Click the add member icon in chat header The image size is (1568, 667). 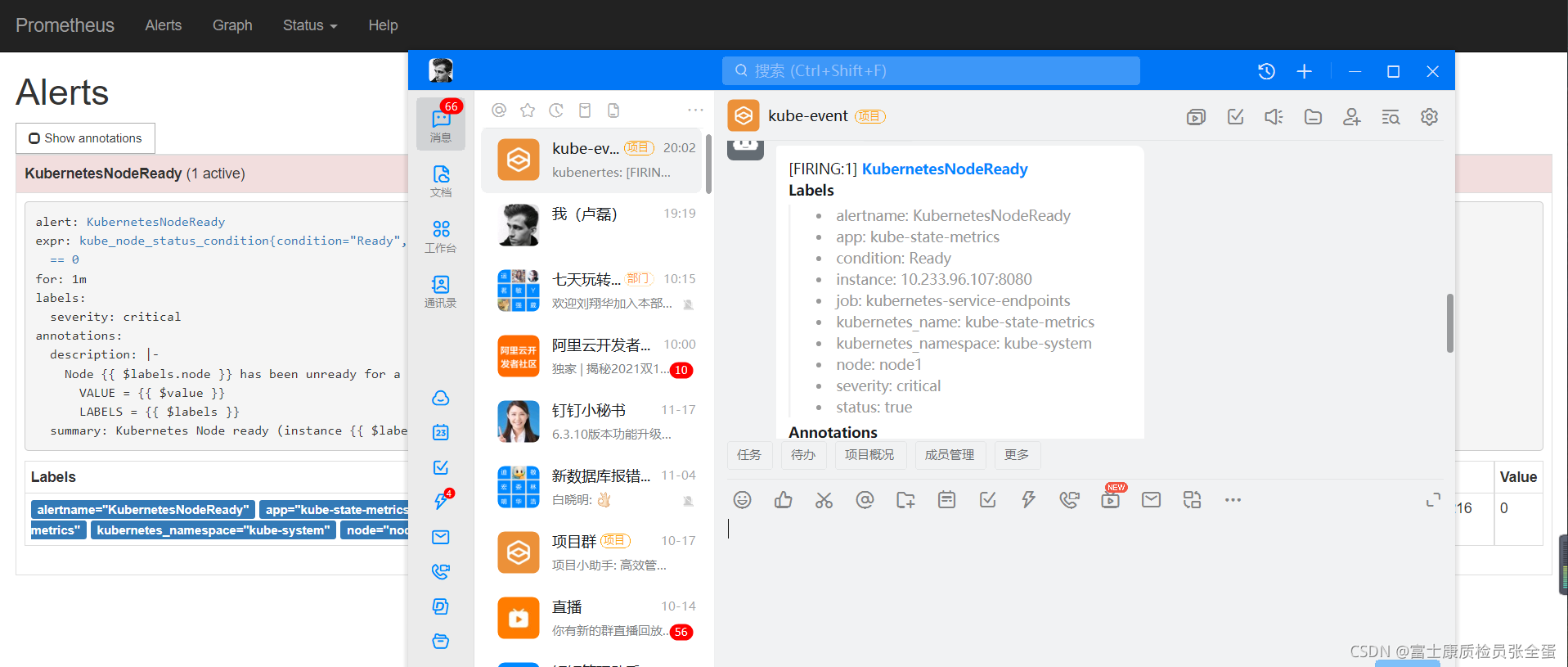pos(1351,117)
